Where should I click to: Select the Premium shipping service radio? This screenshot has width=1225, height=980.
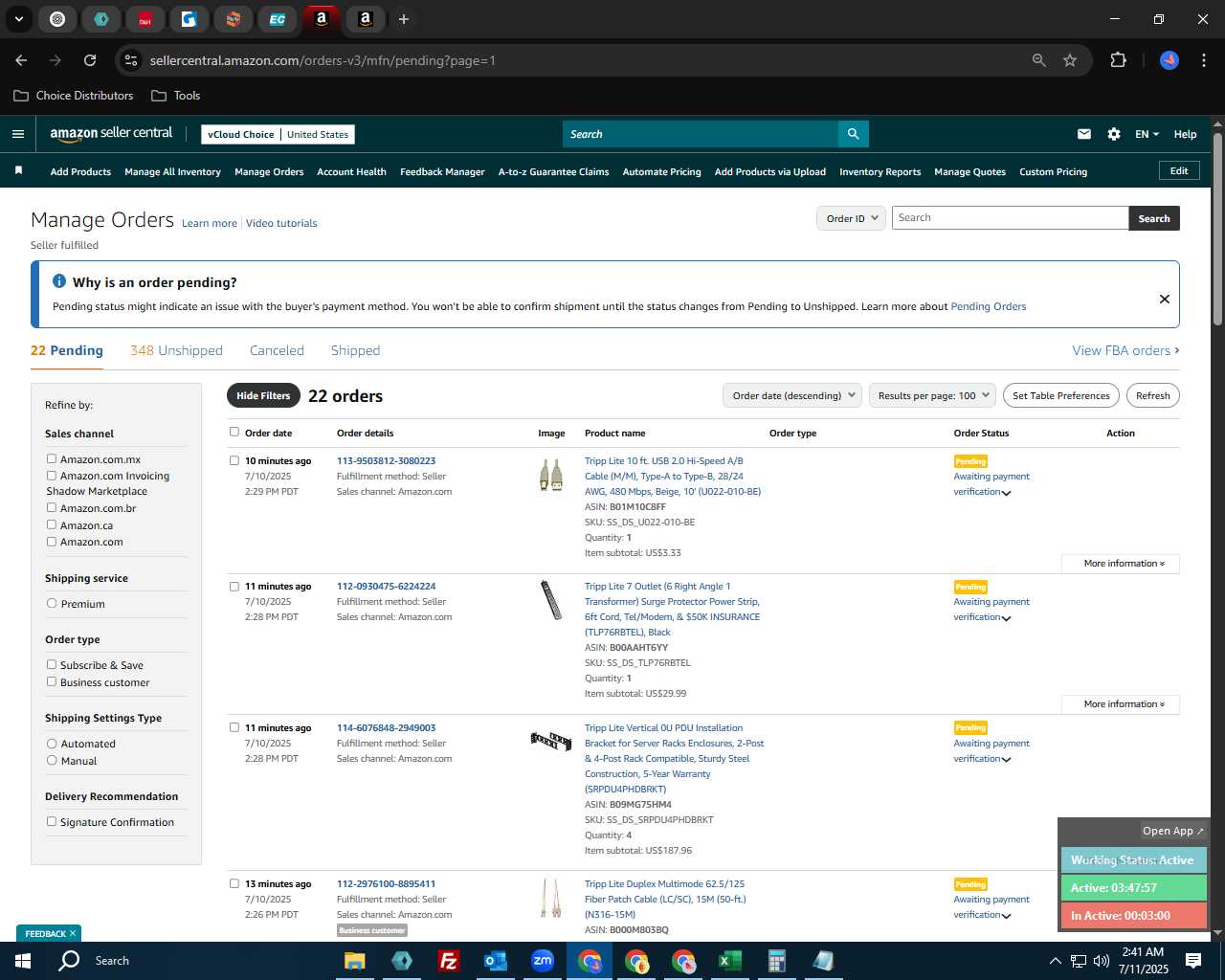pos(52,603)
